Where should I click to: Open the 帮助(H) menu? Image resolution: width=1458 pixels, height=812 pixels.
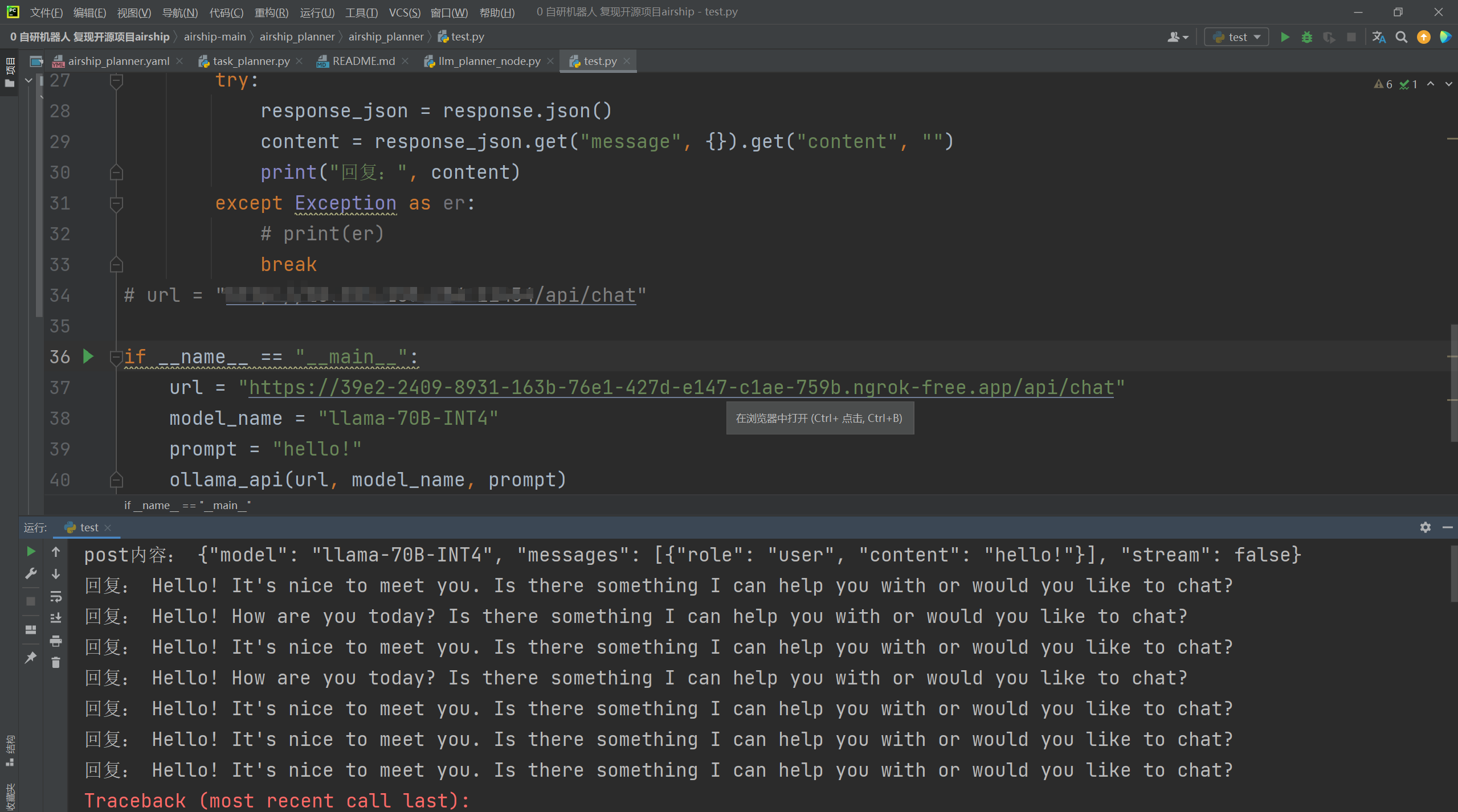(x=497, y=12)
